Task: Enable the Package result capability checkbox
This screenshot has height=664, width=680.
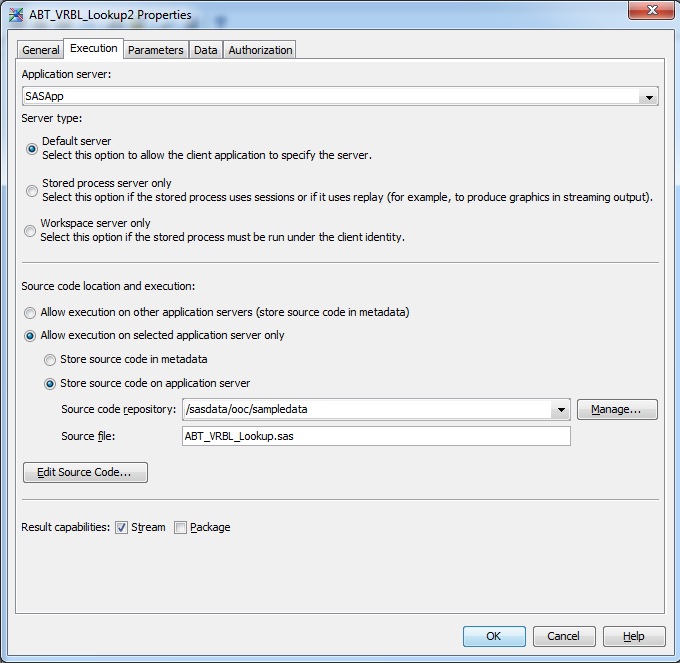Action: pos(180,527)
